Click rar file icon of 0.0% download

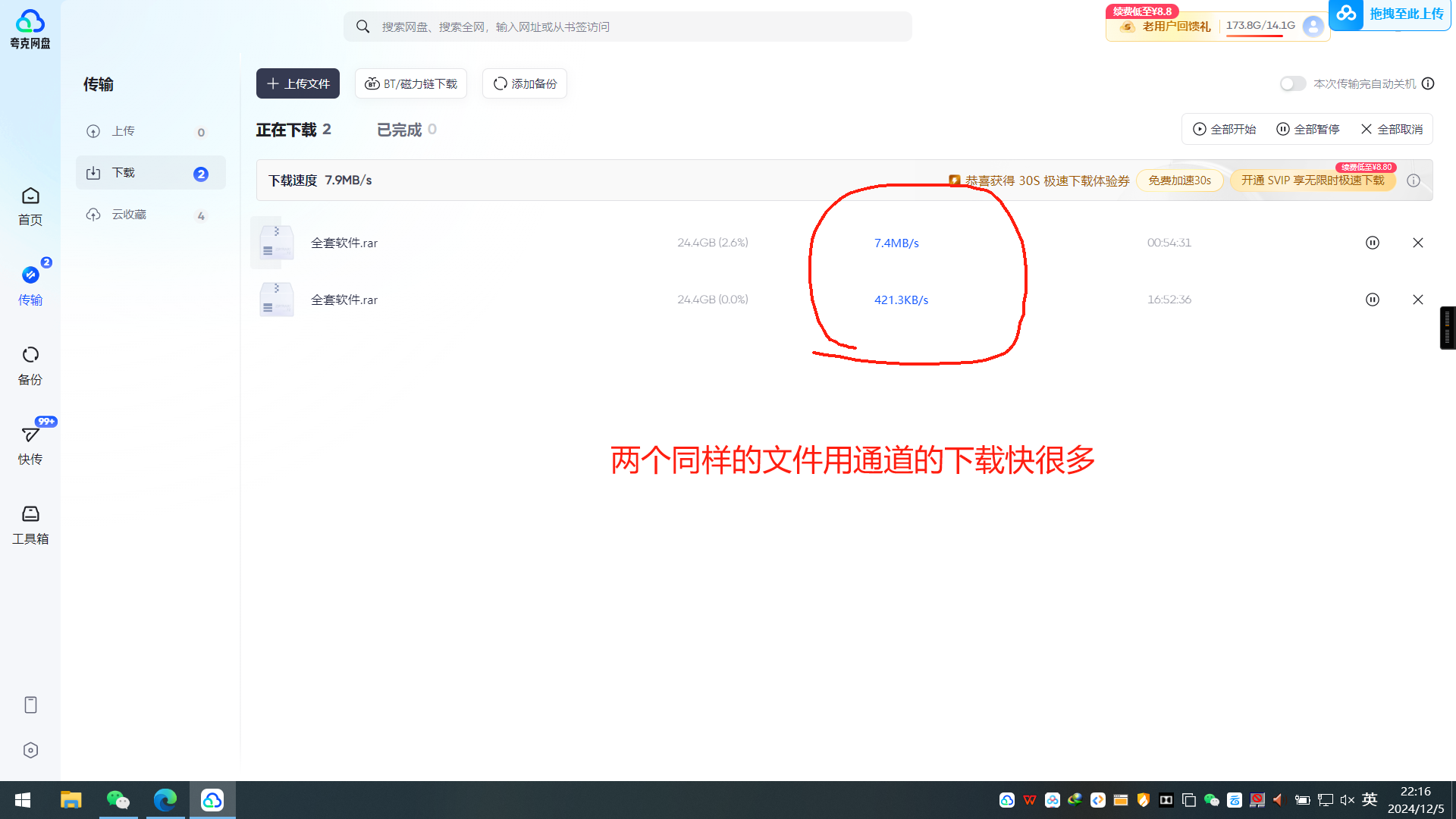coord(276,300)
